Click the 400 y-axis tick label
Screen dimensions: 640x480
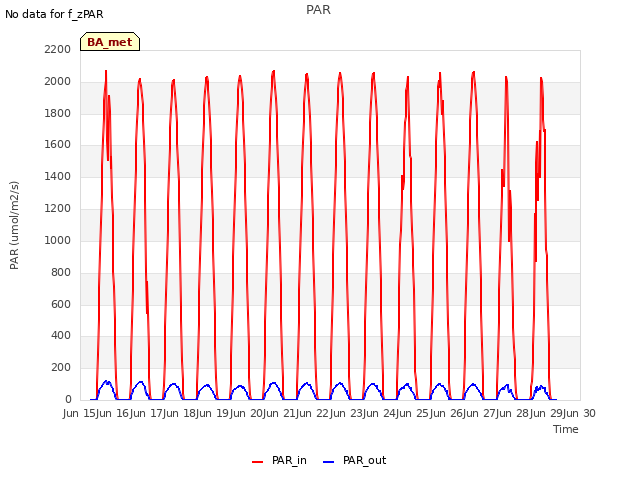(61, 336)
